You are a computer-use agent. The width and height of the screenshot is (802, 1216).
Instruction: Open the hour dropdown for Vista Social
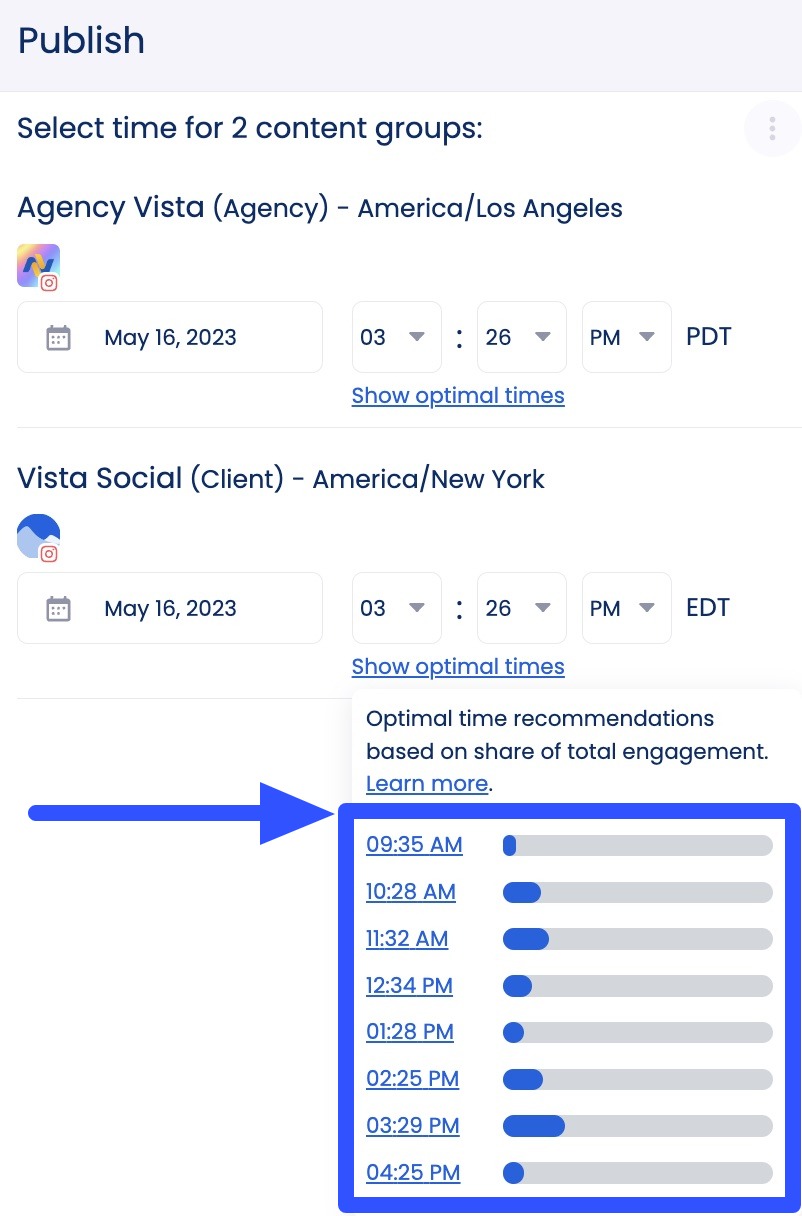[396, 608]
